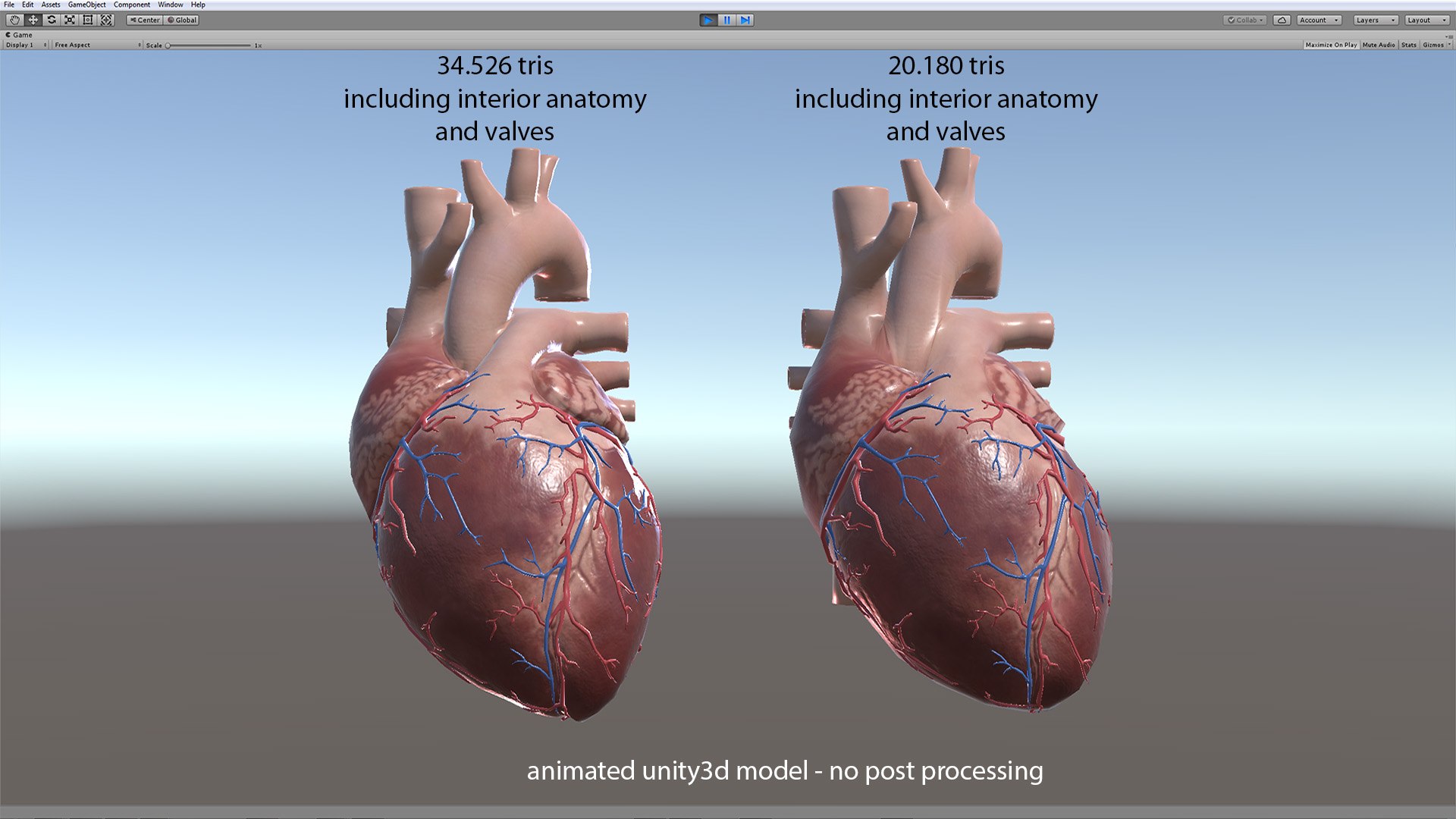Open Game tab options menu
The height and width of the screenshot is (819, 1456).
coord(1449,36)
